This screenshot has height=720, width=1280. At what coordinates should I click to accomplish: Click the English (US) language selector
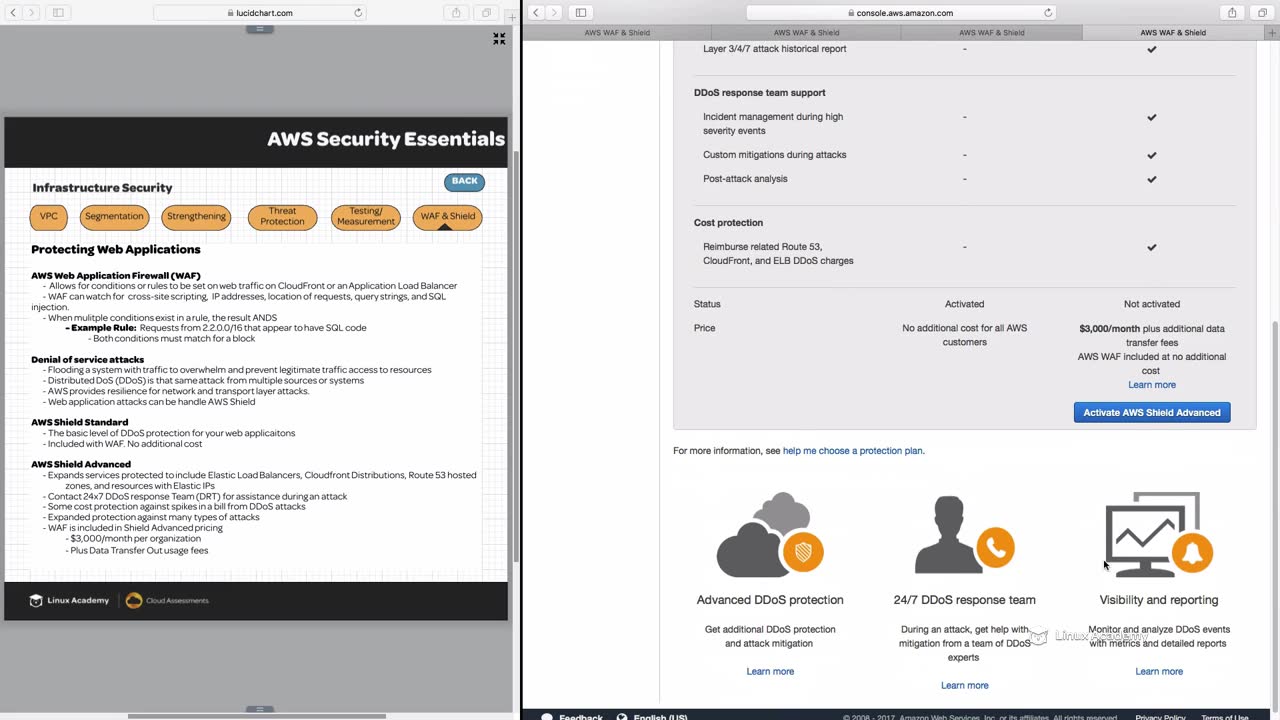652,717
